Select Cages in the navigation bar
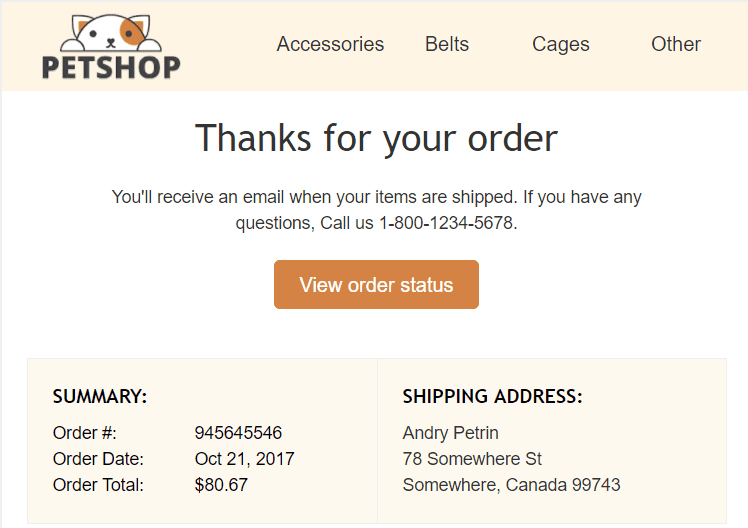748x528 pixels. (561, 44)
